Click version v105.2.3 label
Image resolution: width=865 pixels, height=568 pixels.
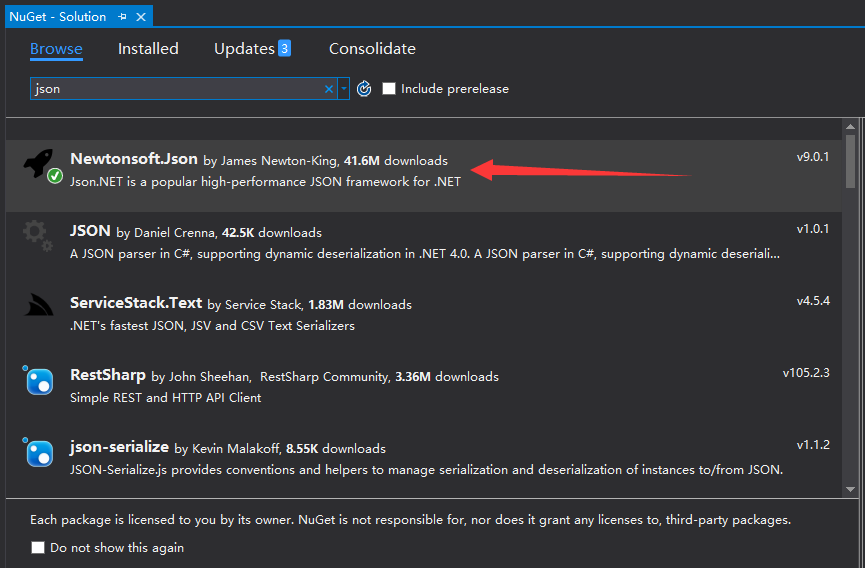click(806, 373)
